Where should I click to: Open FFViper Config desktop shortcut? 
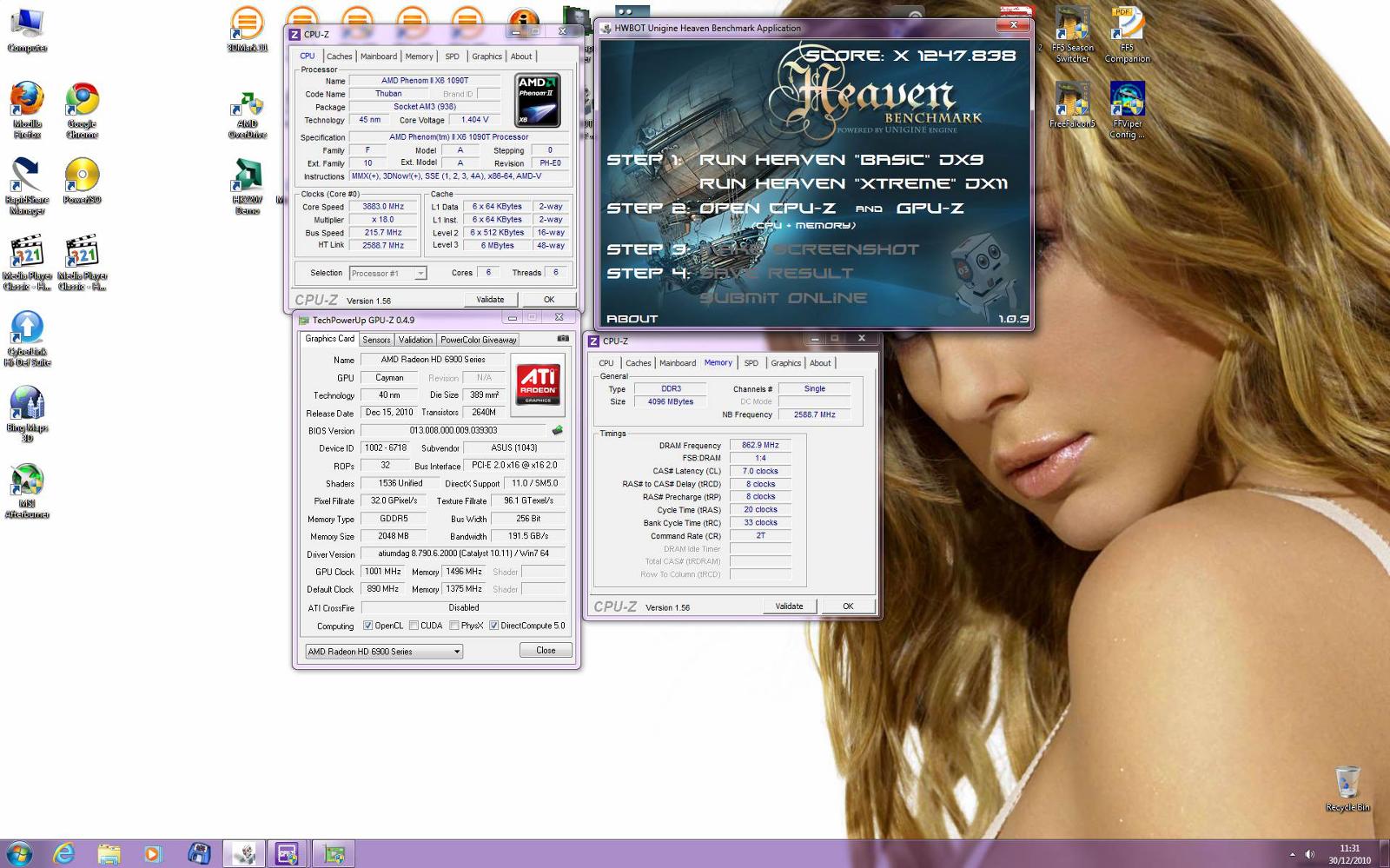click(x=1127, y=110)
